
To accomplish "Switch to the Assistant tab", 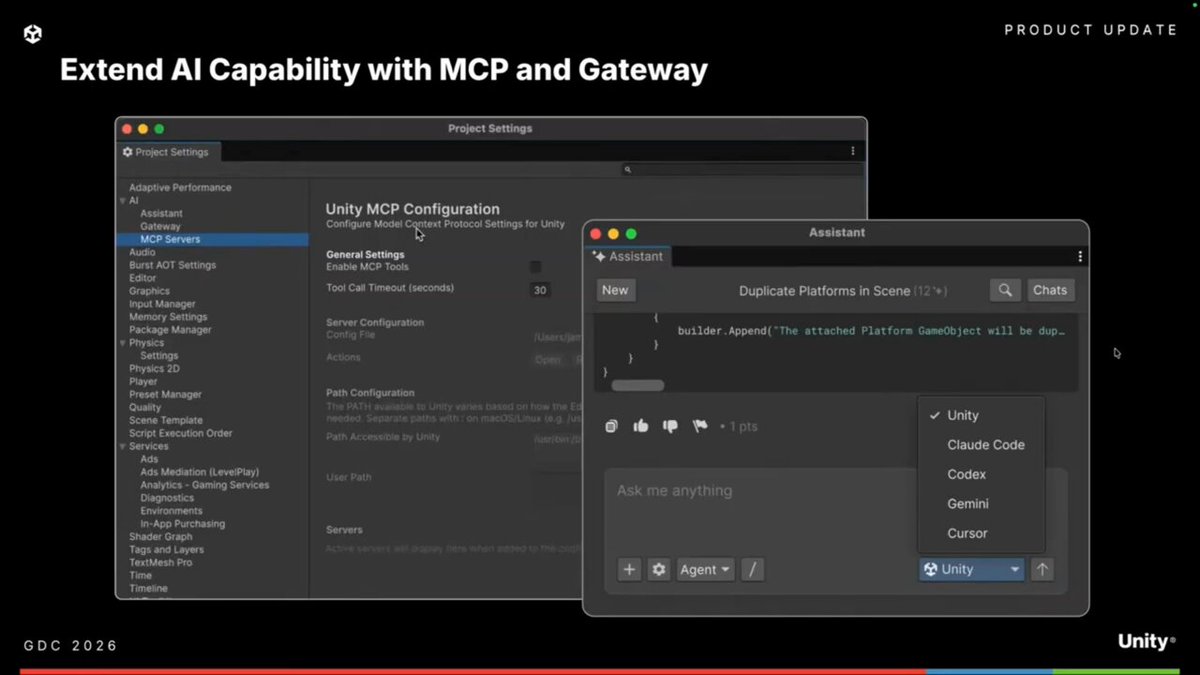I will coord(628,257).
